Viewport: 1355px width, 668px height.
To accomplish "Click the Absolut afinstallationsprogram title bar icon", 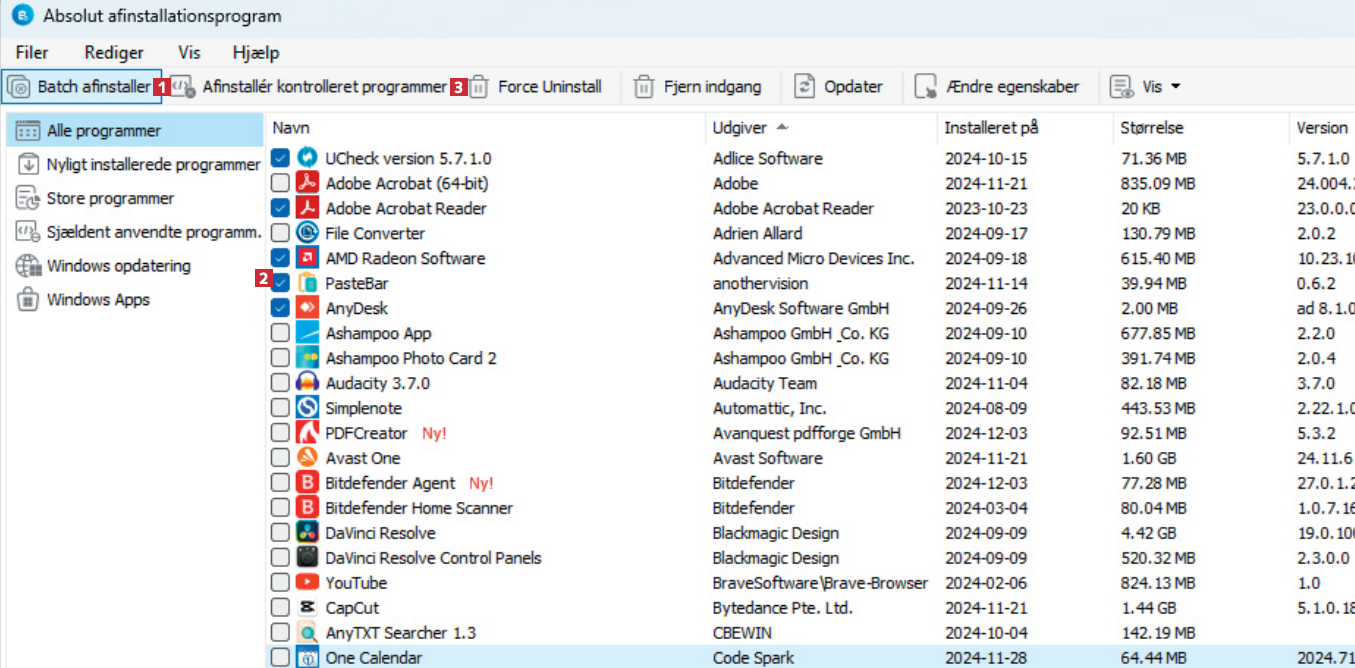I will (21, 16).
